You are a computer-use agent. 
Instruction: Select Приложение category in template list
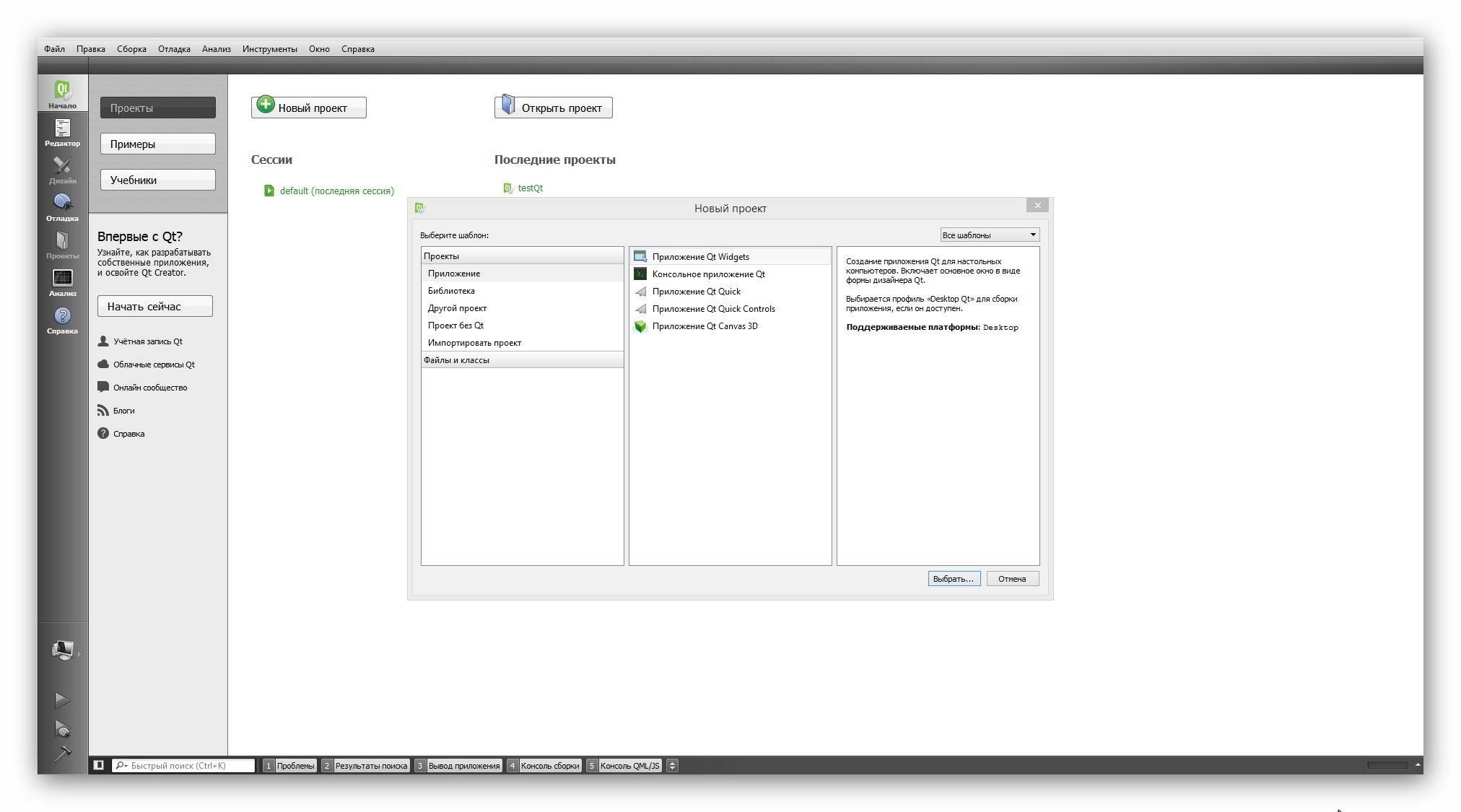523,273
